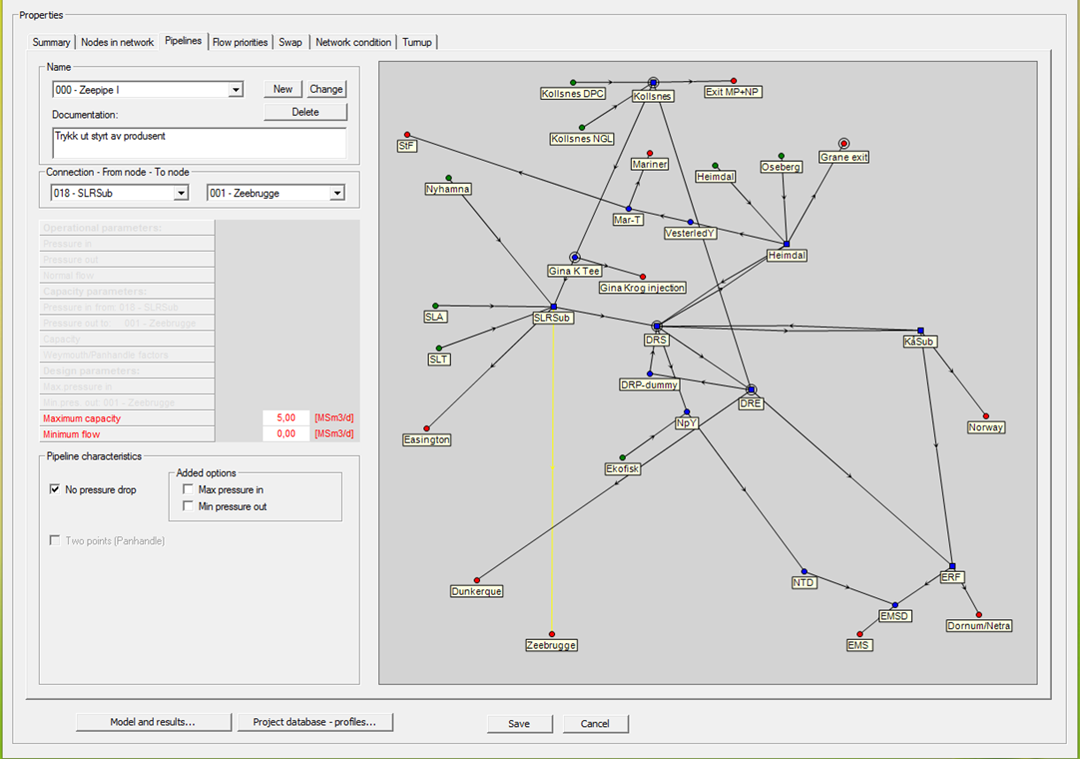This screenshot has width=1080, height=759.
Task: Enable the Max pressure in option
Action: tap(188, 490)
